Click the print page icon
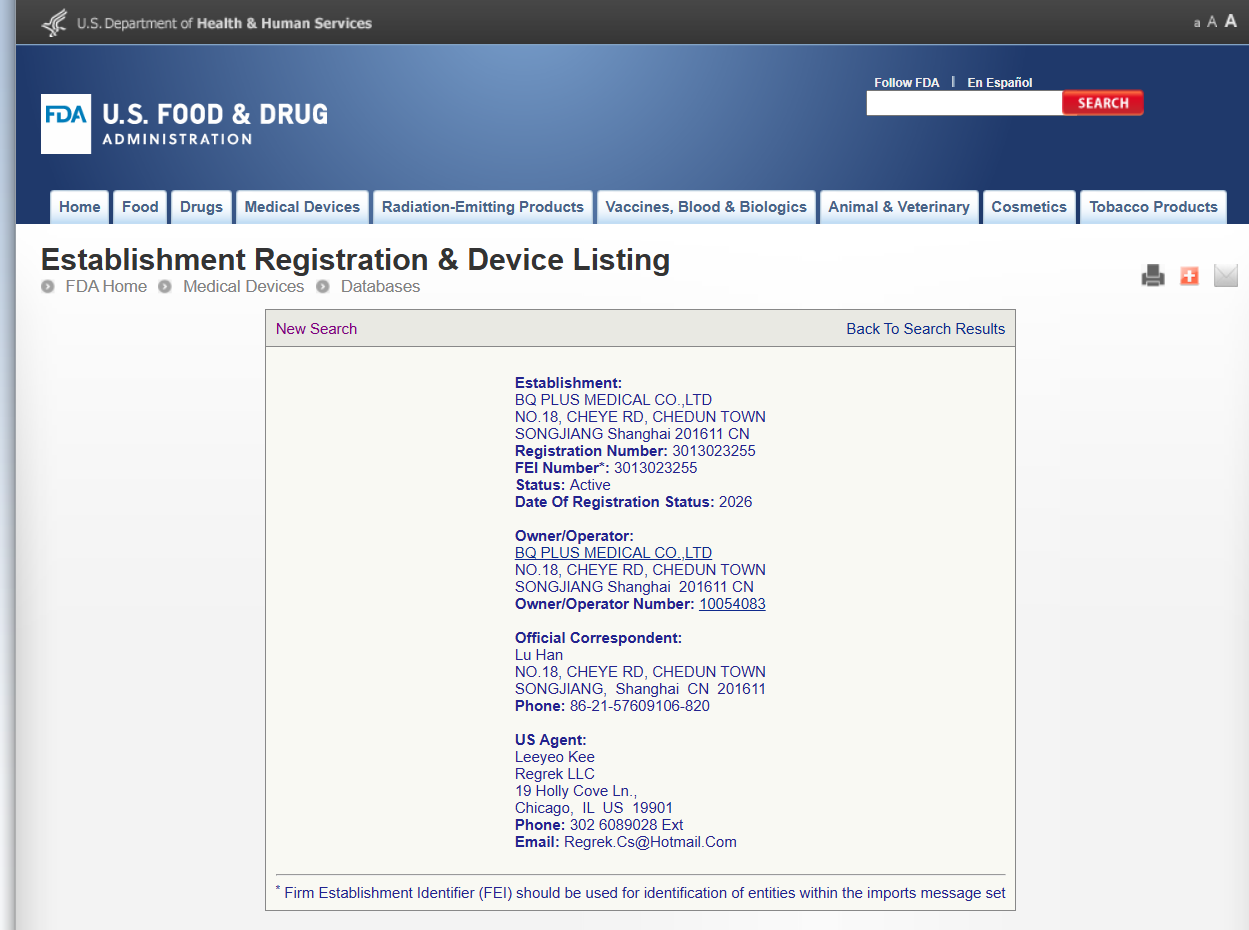 [x=1153, y=276]
